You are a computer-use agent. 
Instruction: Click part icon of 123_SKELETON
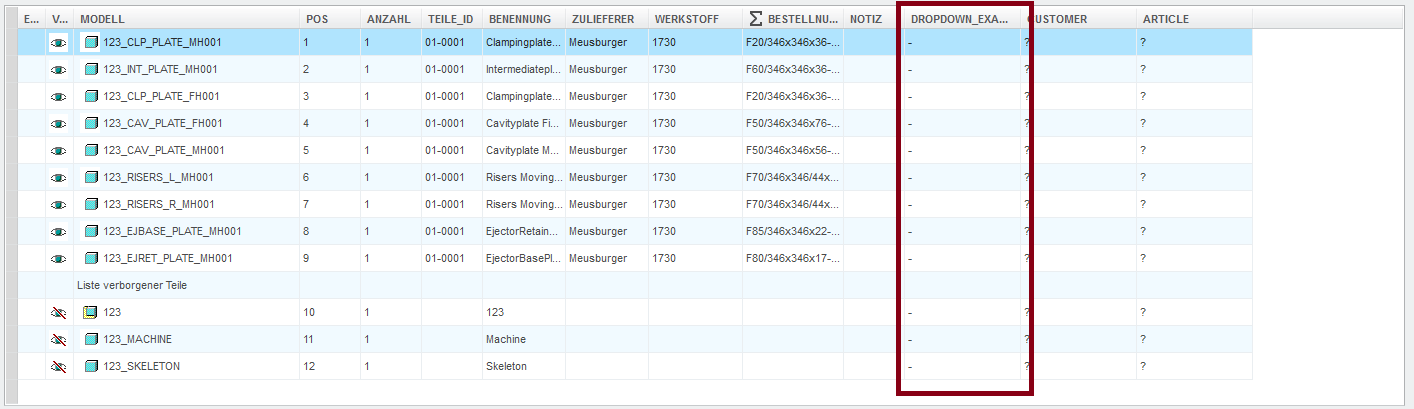[91, 366]
